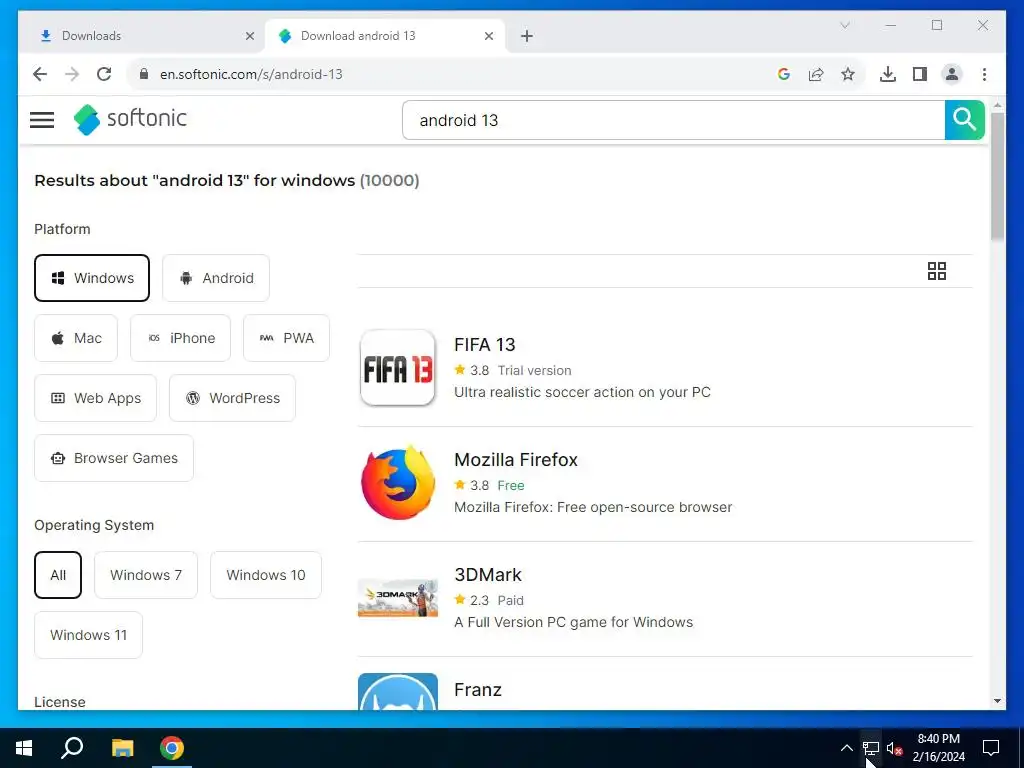Open the Windows Start menu
The image size is (1024, 768).
pyautogui.click(x=24, y=748)
